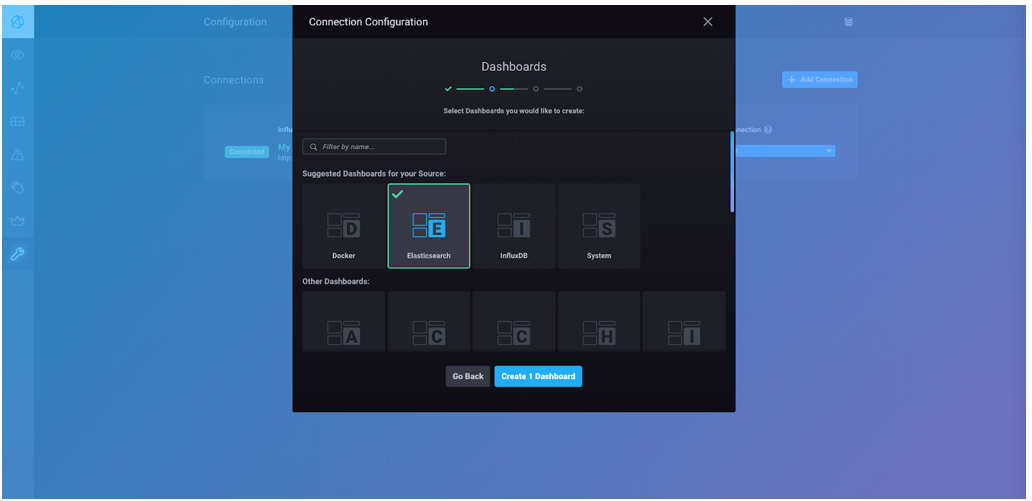Screen dimensions: 1032x501
Task: Click Create 1 Dashboard button
Action: click(x=538, y=377)
